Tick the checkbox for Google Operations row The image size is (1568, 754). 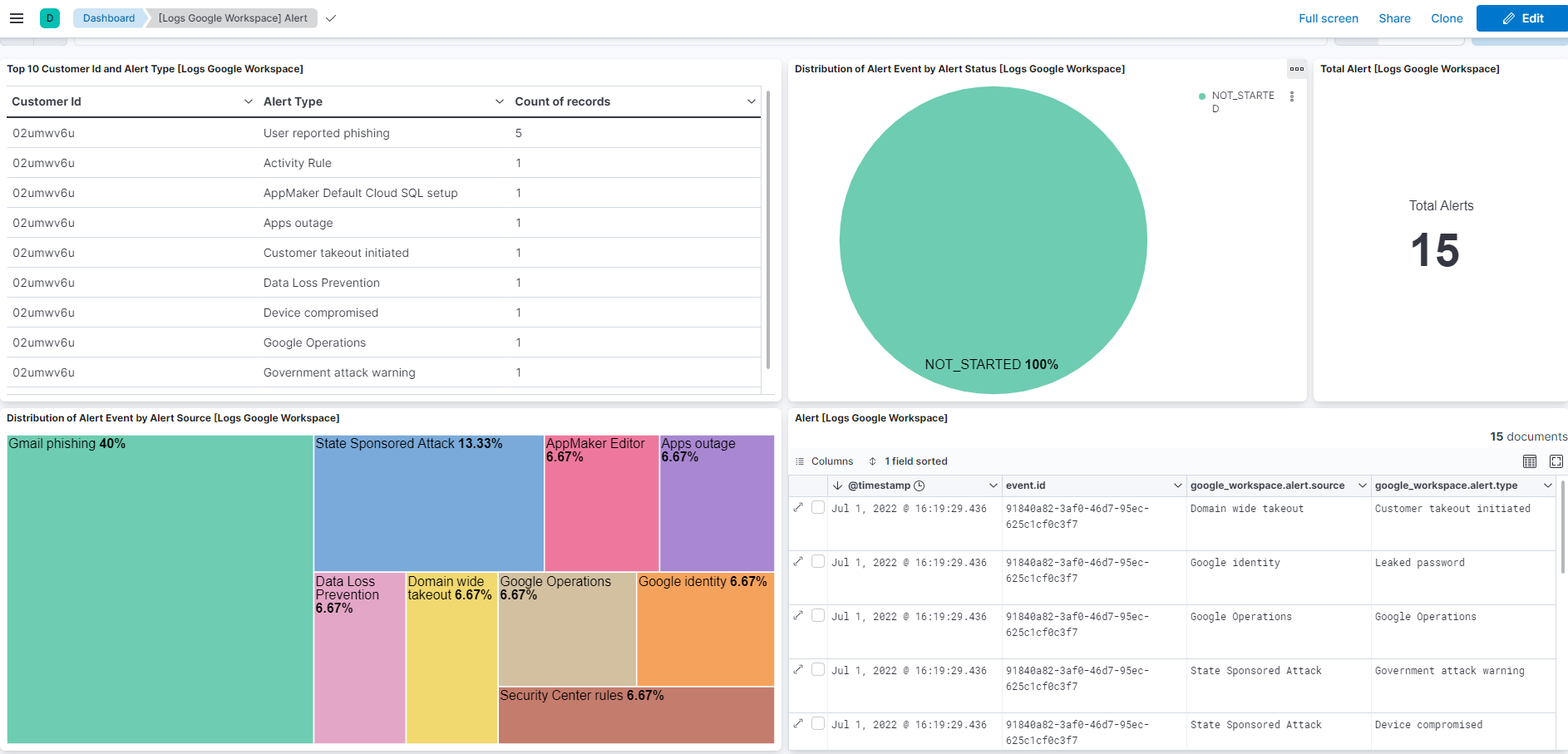(x=818, y=616)
